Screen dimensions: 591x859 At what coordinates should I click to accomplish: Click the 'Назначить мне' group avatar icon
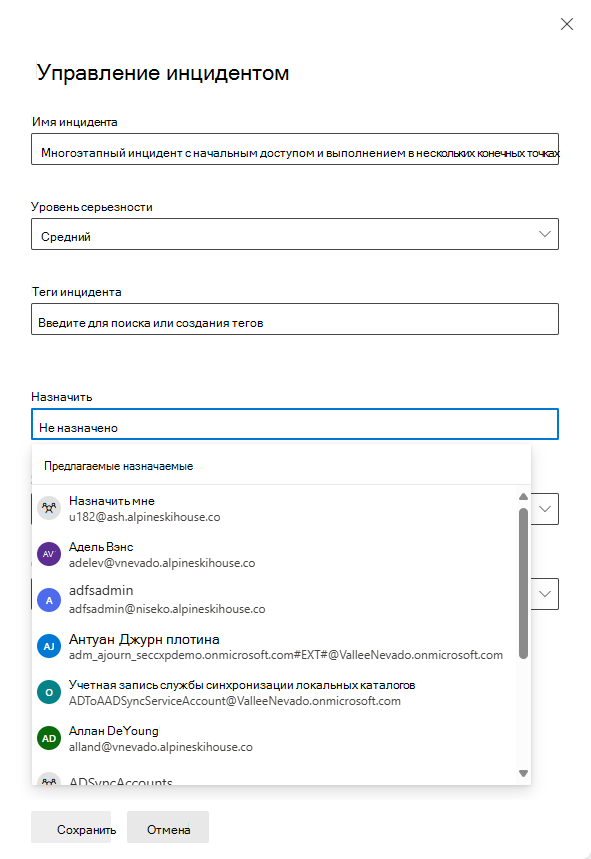49,508
